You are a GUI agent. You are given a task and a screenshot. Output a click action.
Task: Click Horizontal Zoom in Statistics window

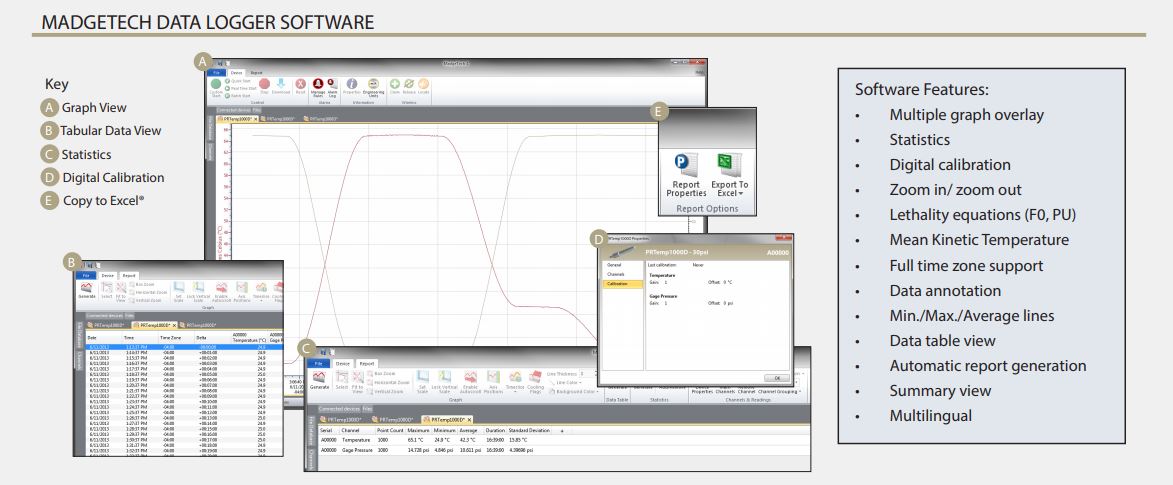point(388,382)
